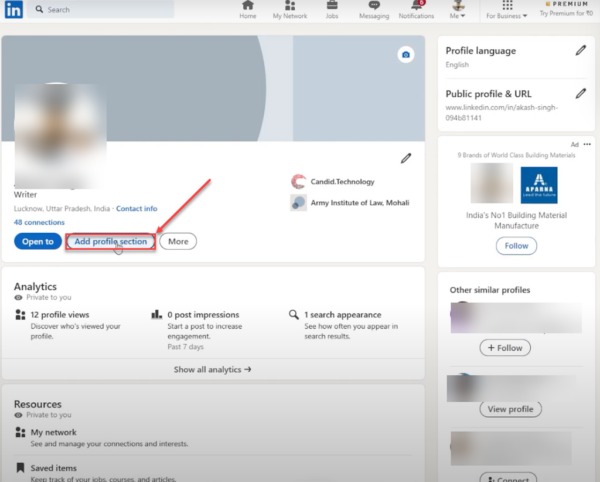
Task: Click the Open to button
Action: click(x=36, y=241)
